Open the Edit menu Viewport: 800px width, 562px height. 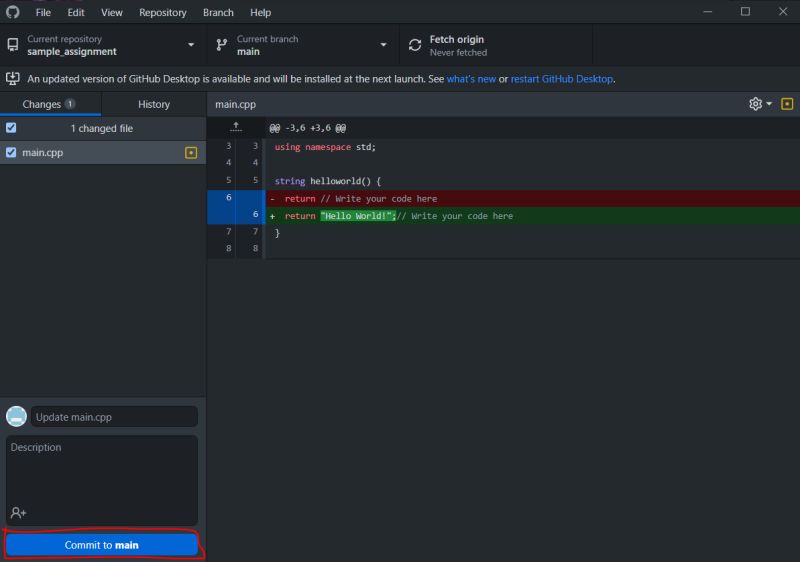76,12
